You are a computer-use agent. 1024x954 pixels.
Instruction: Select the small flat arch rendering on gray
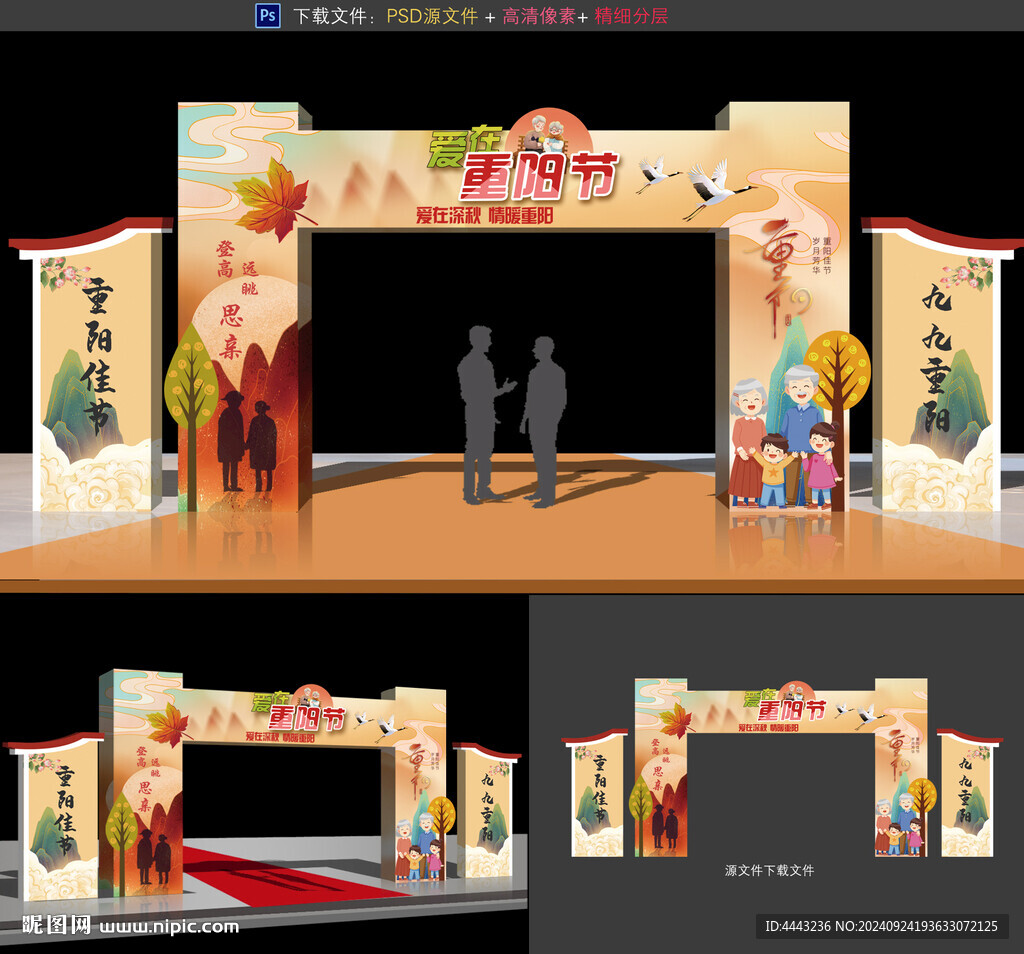click(782, 767)
